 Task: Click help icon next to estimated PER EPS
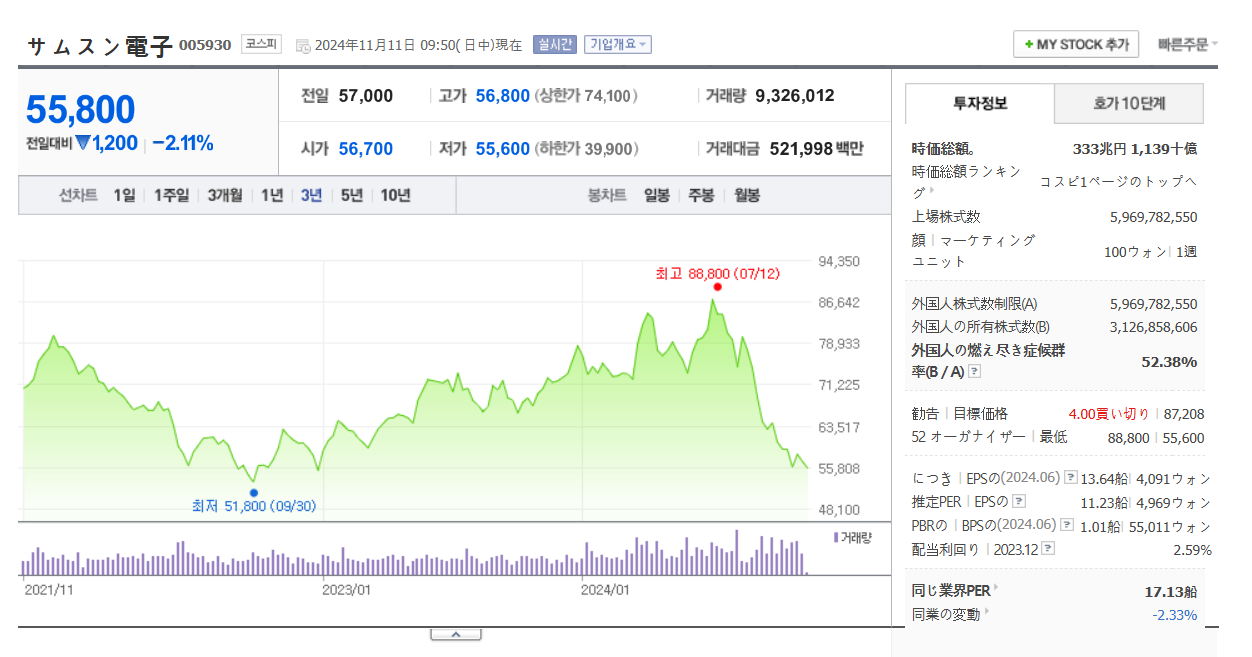click(1019, 501)
